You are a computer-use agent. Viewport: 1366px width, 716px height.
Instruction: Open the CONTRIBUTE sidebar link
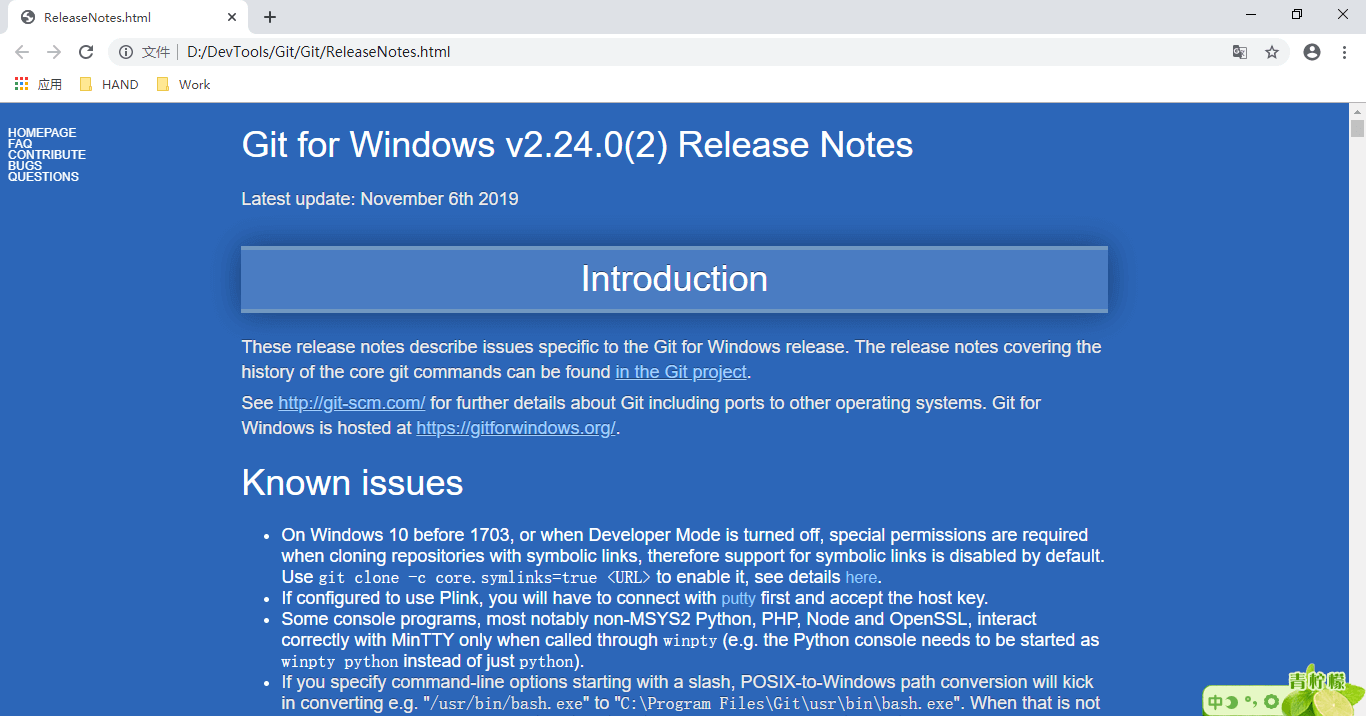coord(47,154)
